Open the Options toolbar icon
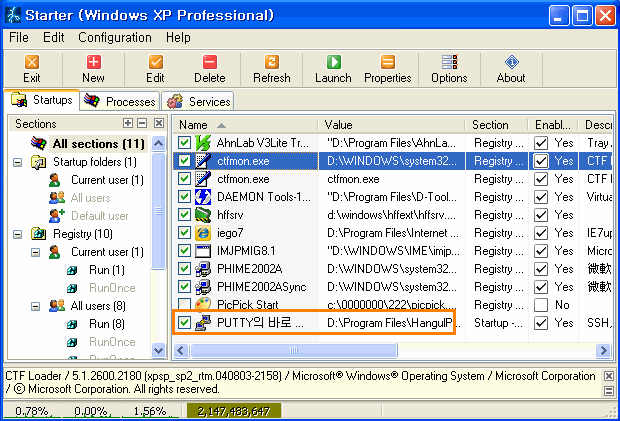620x421 pixels. click(x=450, y=62)
